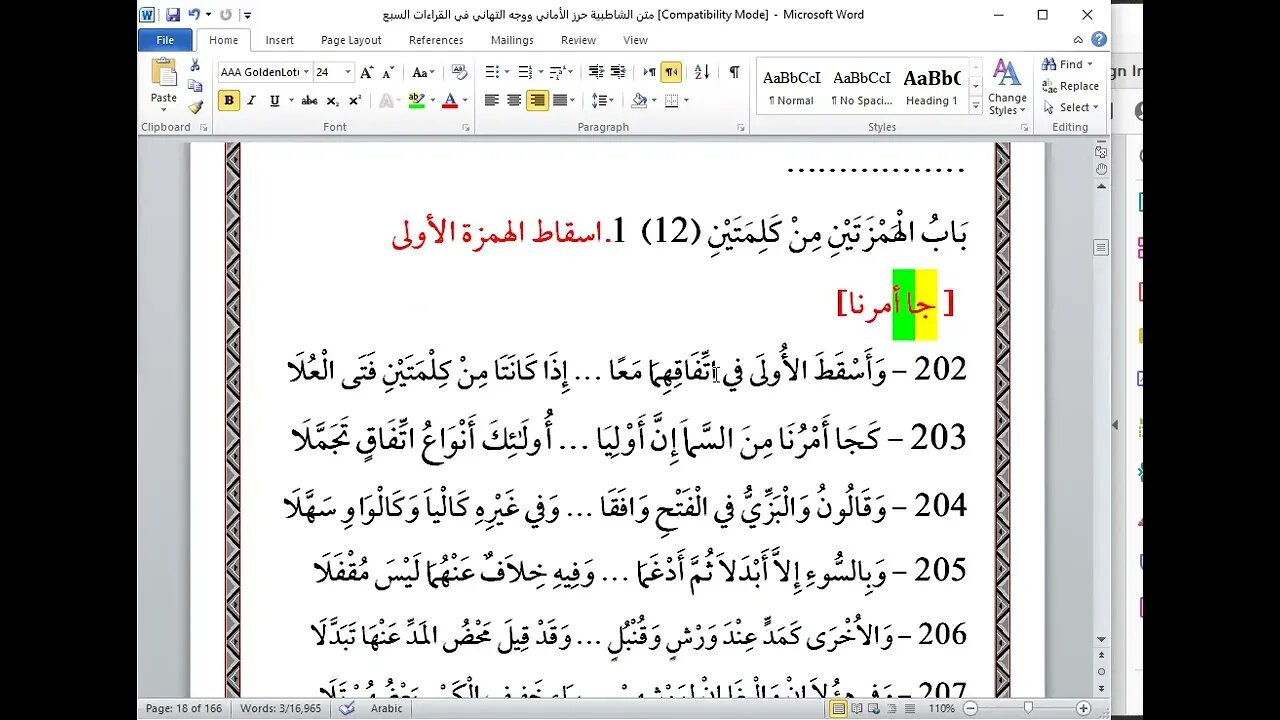
Task: Center the paragraph text
Action: (x=514, y=100)
